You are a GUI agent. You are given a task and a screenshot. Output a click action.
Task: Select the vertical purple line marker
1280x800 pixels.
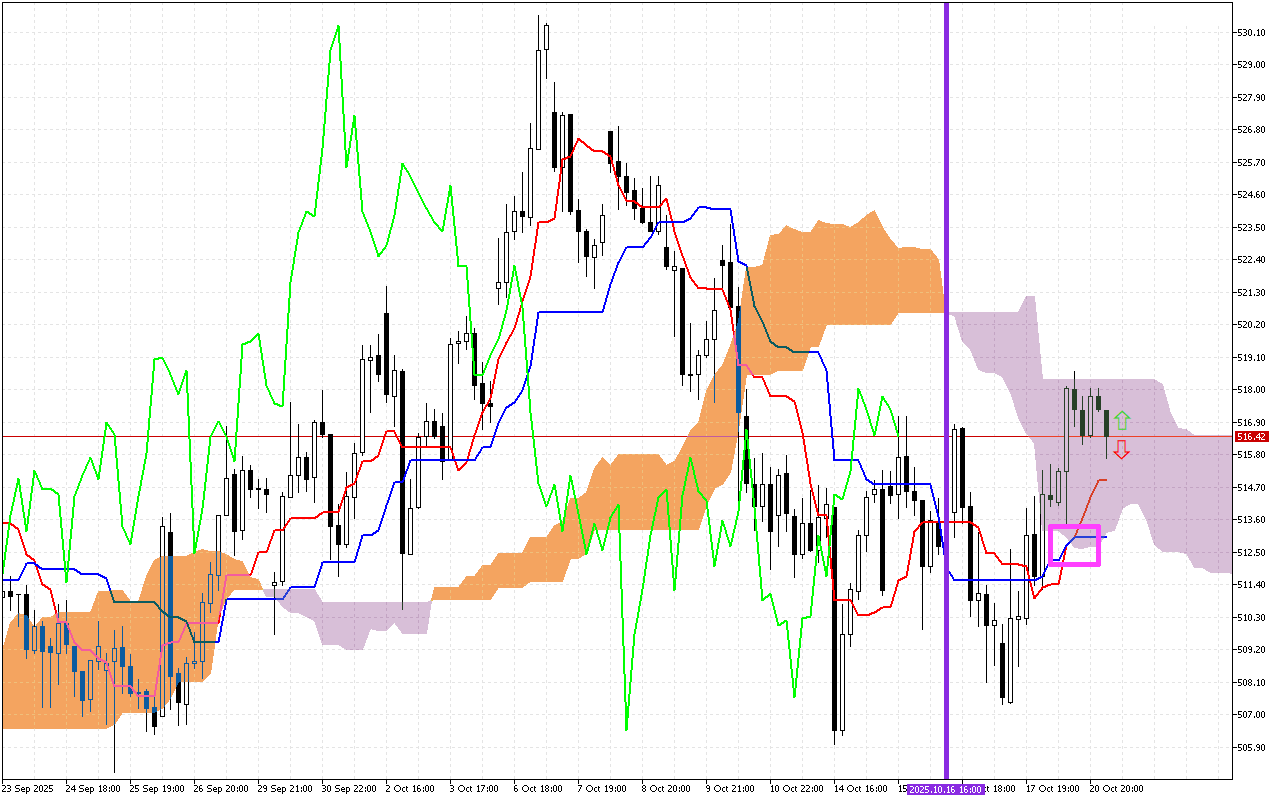tap(947, 400)
